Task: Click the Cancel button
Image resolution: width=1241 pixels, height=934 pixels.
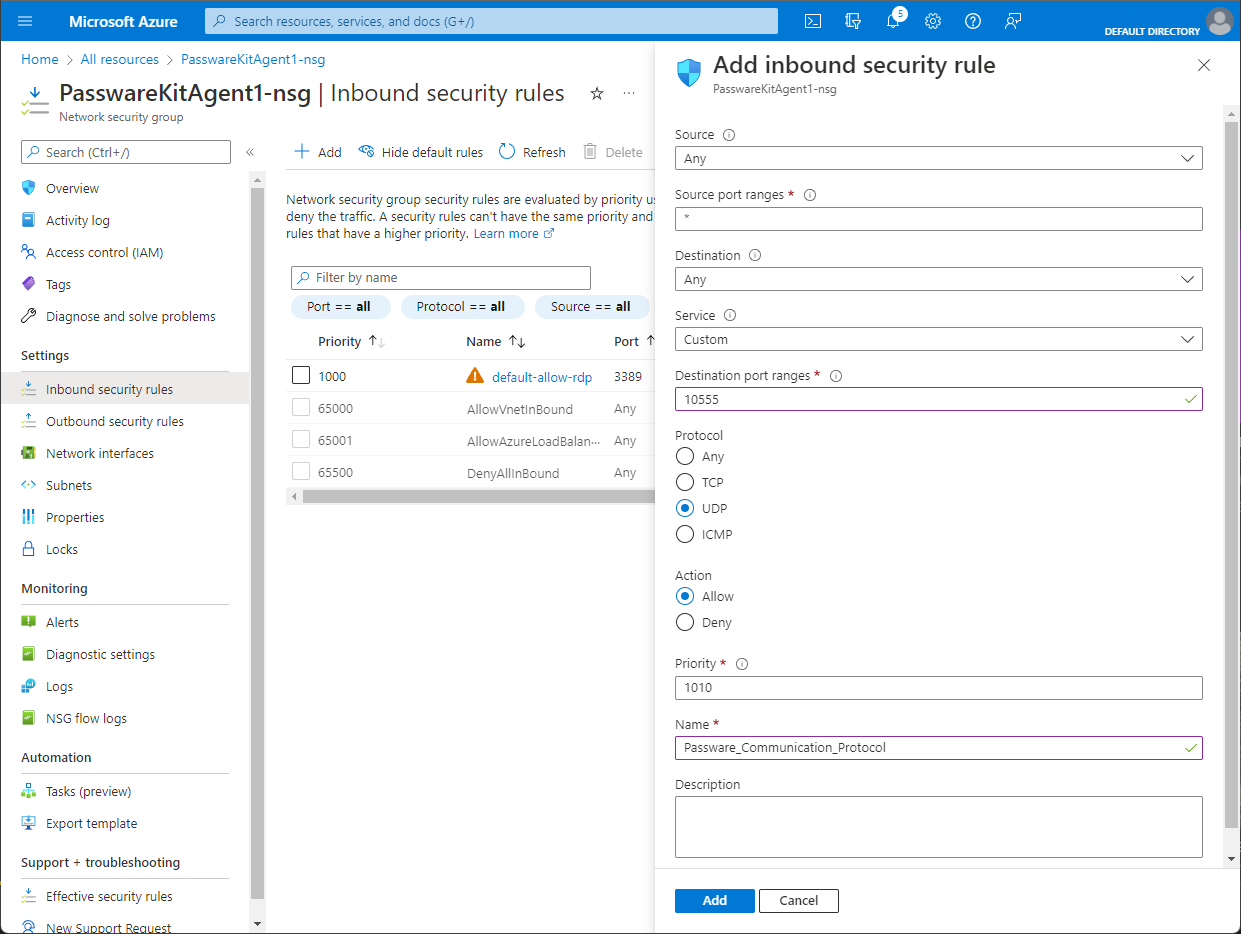Action: coord(799,900)
